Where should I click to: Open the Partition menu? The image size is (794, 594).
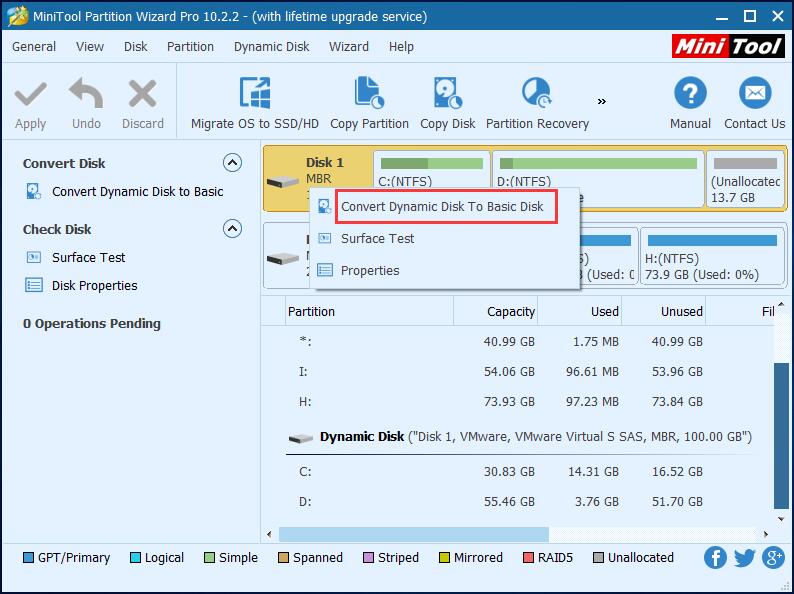(x=190, y=47)
